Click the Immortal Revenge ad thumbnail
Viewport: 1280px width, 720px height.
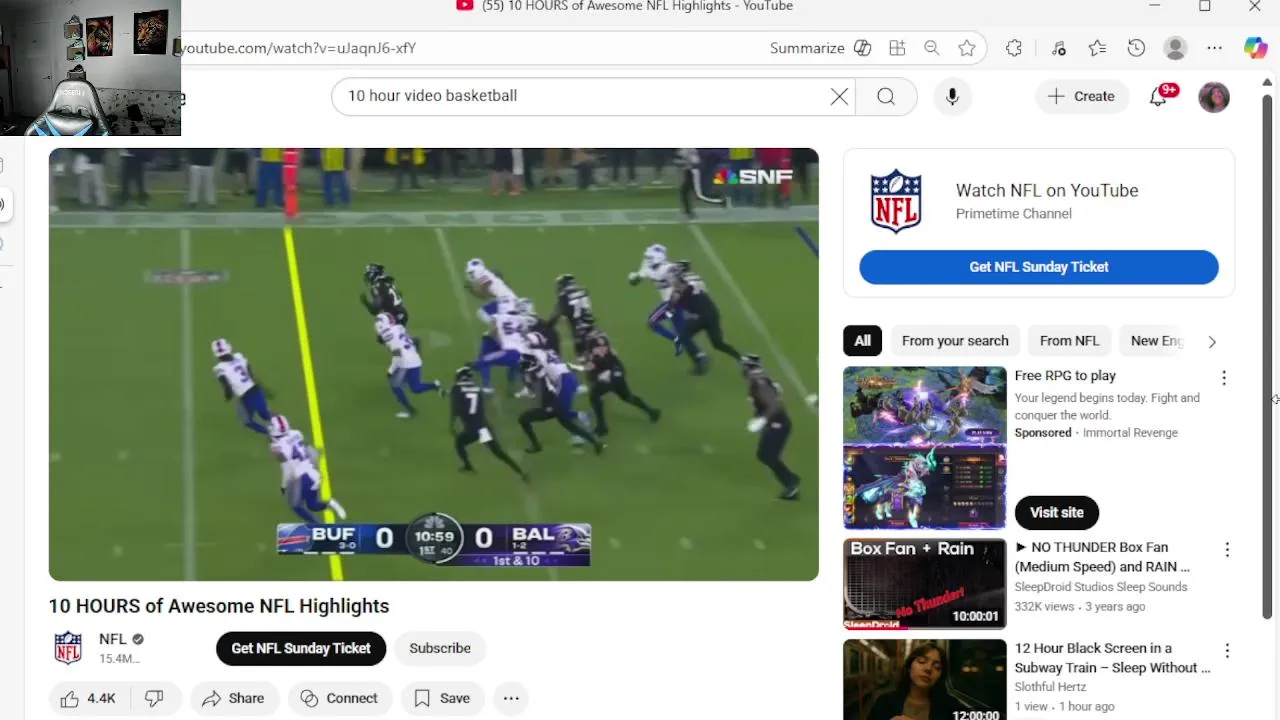point(925,448)
